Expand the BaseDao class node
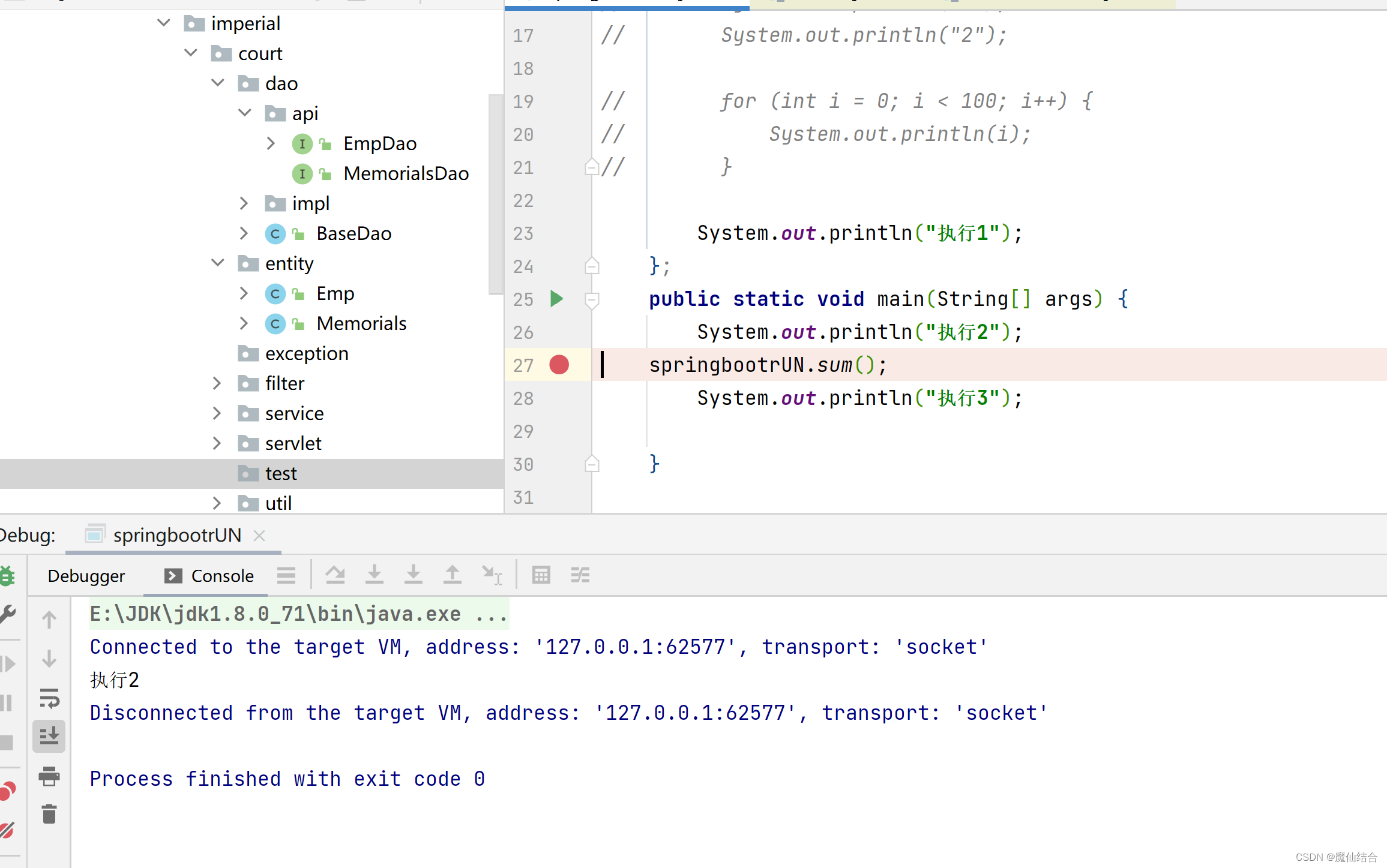This screenshot has height=868, width=1387. click(x=244, y=233)
